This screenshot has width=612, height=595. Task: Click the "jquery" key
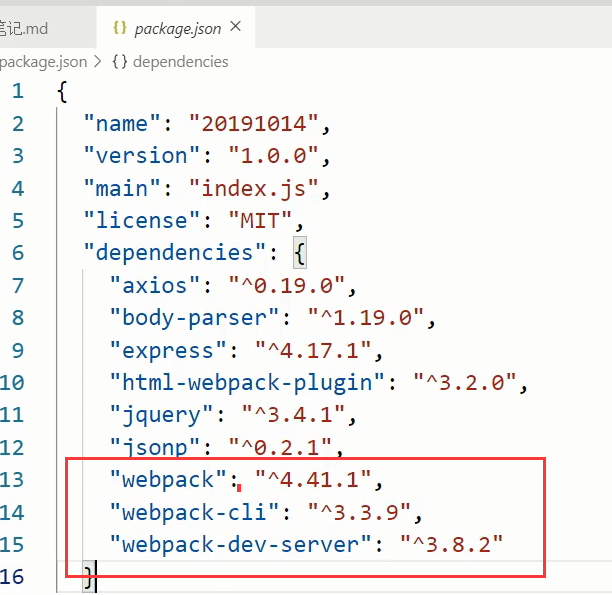coord(161,414)
